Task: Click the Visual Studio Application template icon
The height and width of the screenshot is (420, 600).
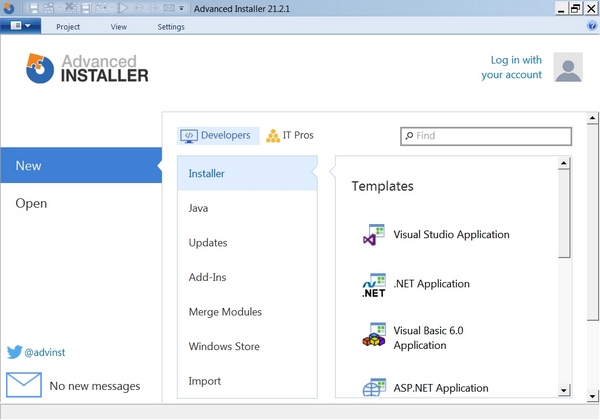Action: [374, 235]
